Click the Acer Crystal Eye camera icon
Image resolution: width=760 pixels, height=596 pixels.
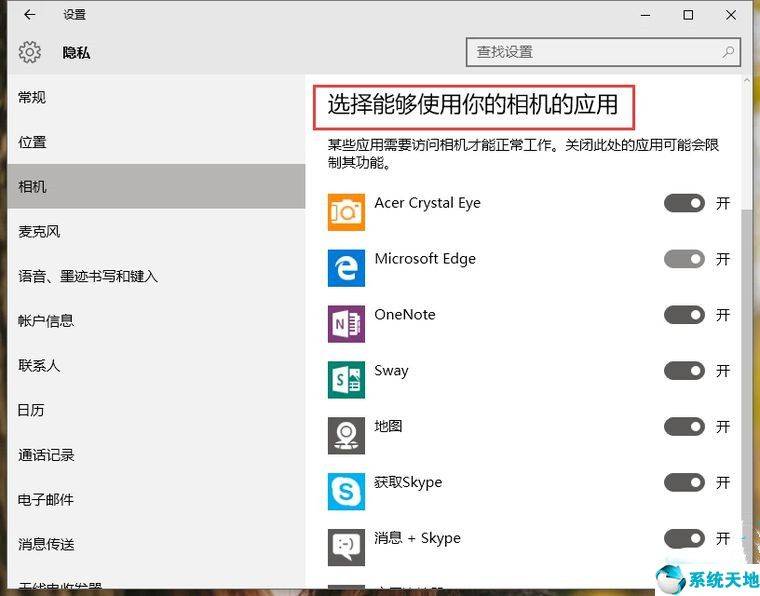[346, 212]
